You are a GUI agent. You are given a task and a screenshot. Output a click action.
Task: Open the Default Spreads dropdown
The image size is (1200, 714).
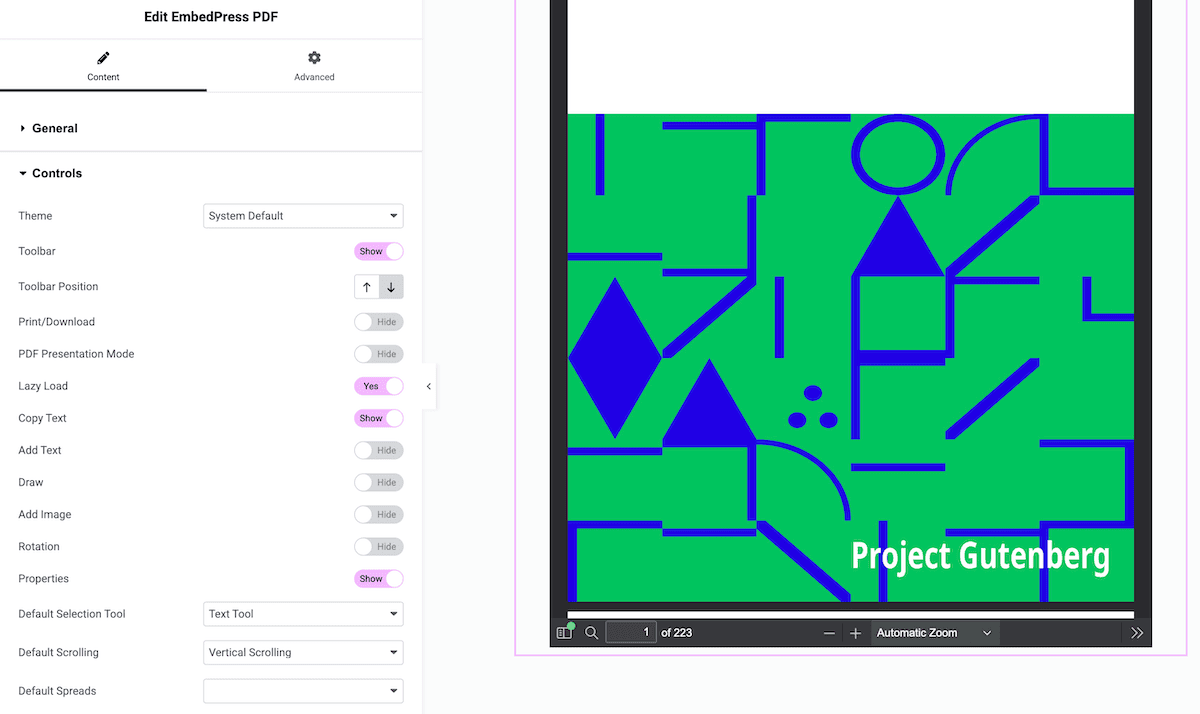[x=303, y=691]
